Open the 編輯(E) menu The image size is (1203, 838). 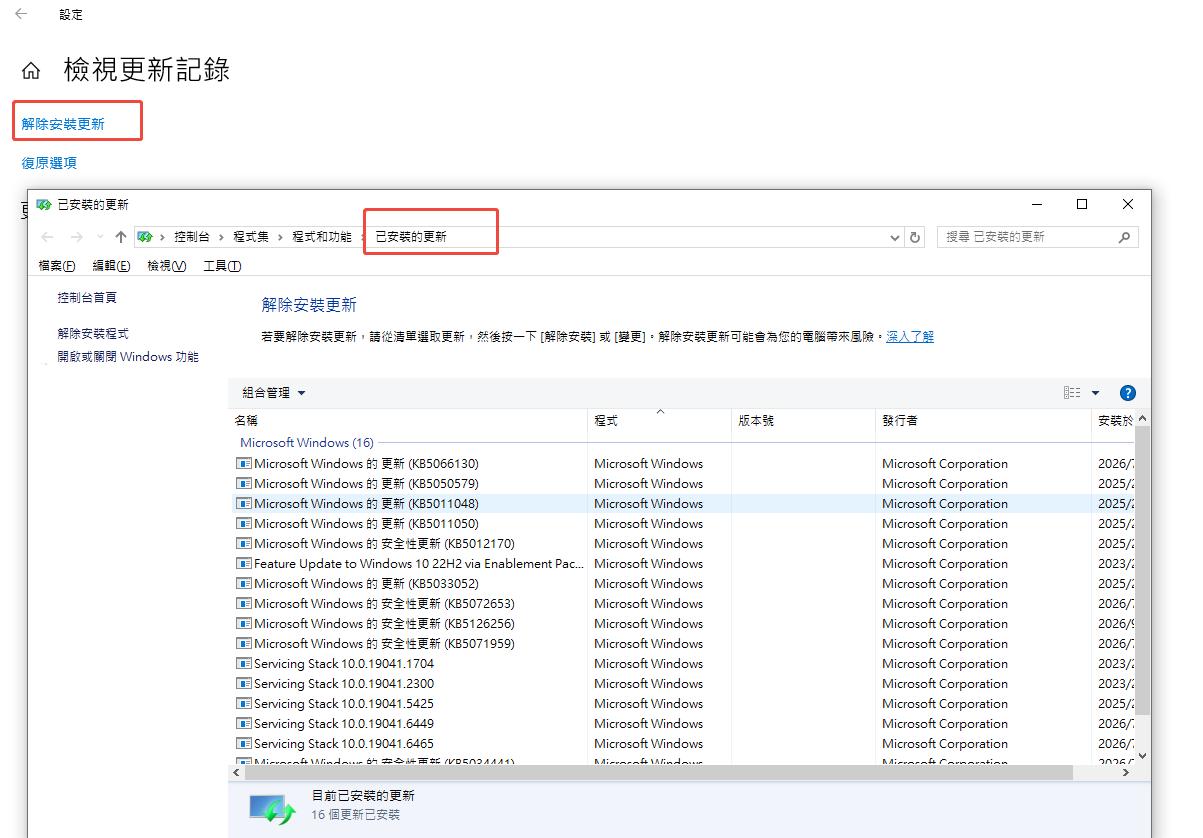(x=111, y=266)
